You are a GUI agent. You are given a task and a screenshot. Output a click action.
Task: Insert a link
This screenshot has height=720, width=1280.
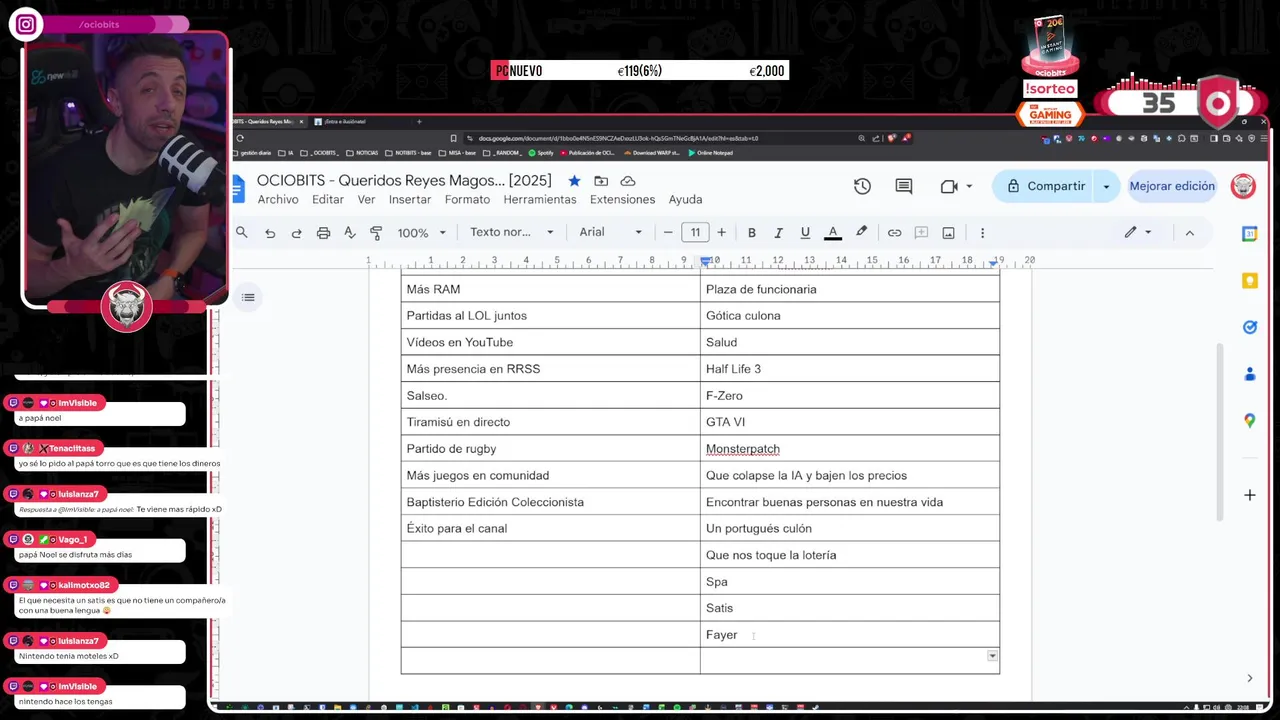[894, 232]
